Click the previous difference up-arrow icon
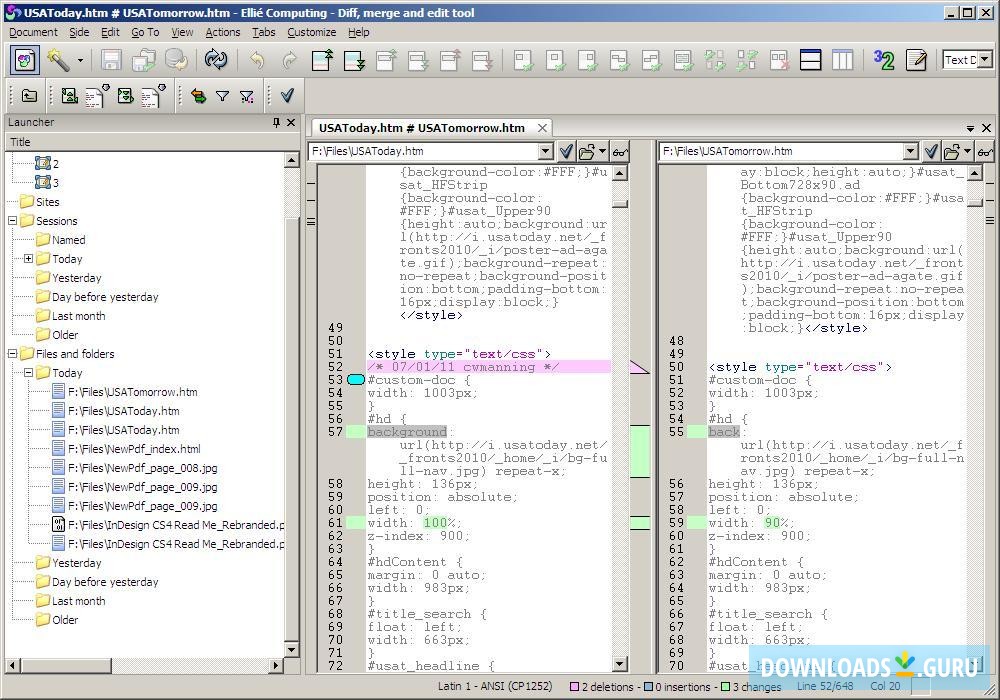1000x700 pixels. (322, 60)
